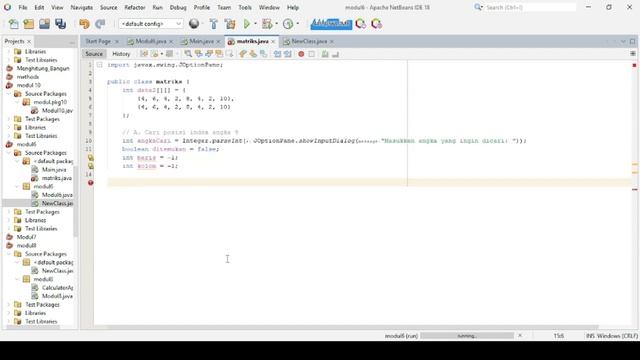Switch editor to Source view
The image size is (640, 360).
click(94, 54)
